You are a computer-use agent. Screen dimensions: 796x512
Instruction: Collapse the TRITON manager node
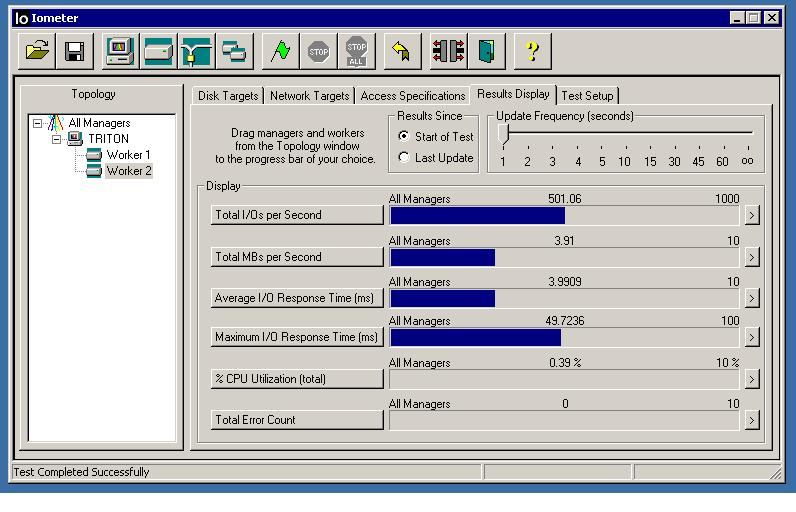tap(56, 139)
